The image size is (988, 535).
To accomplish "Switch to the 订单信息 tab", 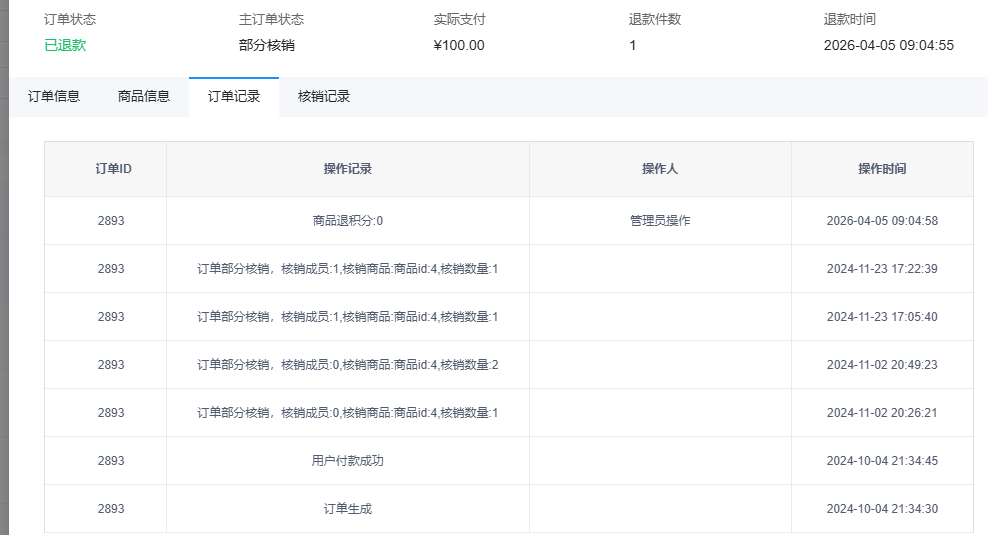I will tap(54, 97).
